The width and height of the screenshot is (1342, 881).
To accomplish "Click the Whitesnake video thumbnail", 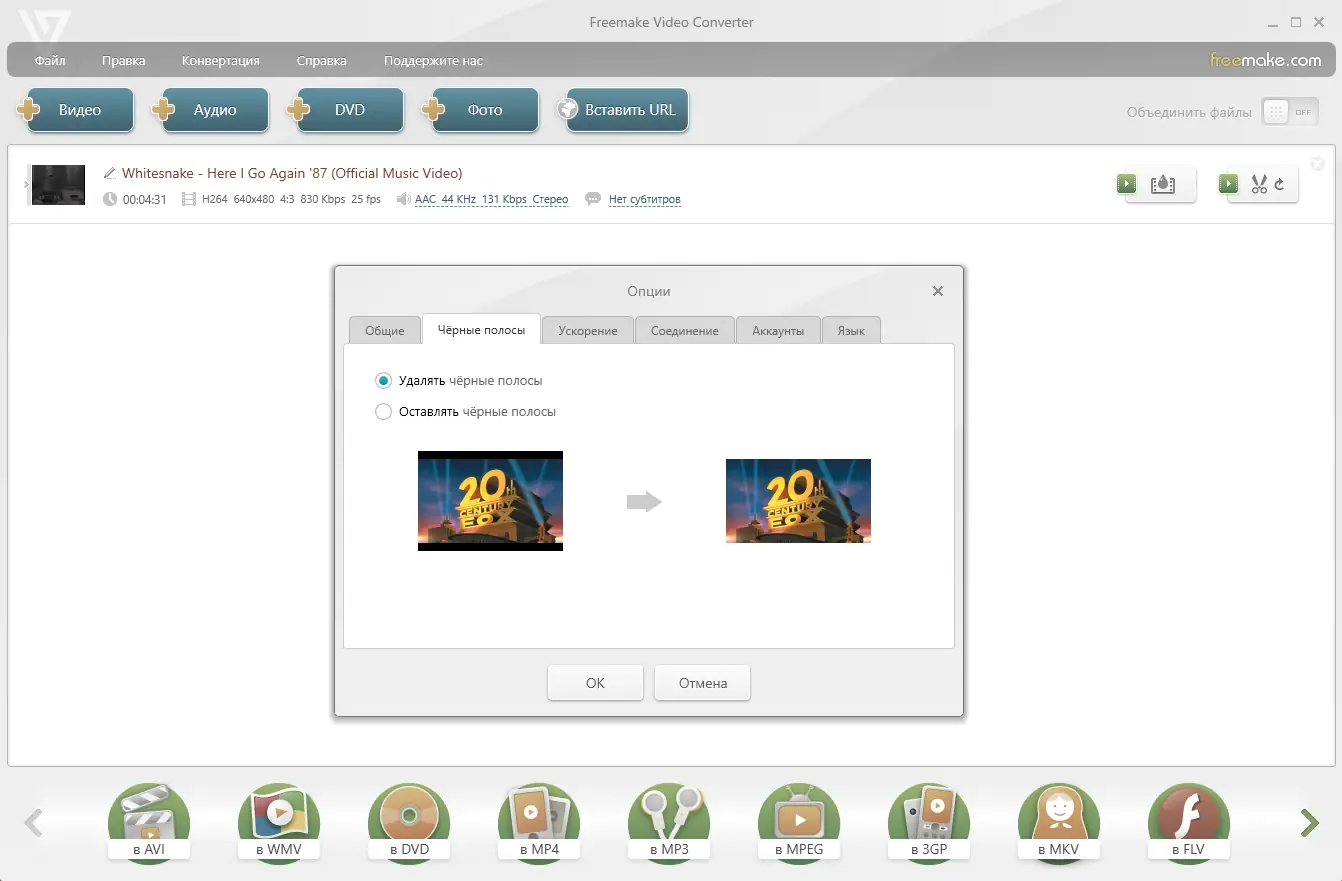I will (x=58, y=185).
